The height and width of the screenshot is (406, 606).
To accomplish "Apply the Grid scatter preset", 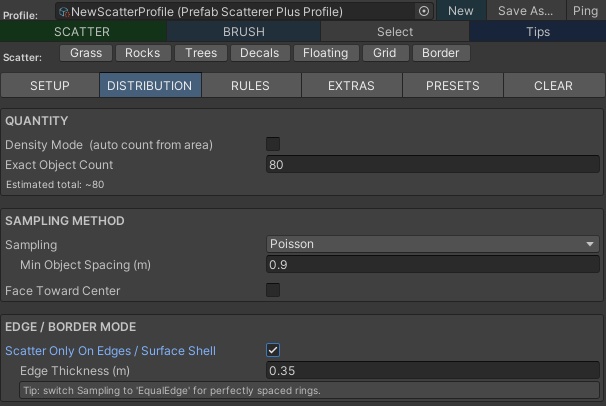I will pyautogui.click(x=385, y=53).
